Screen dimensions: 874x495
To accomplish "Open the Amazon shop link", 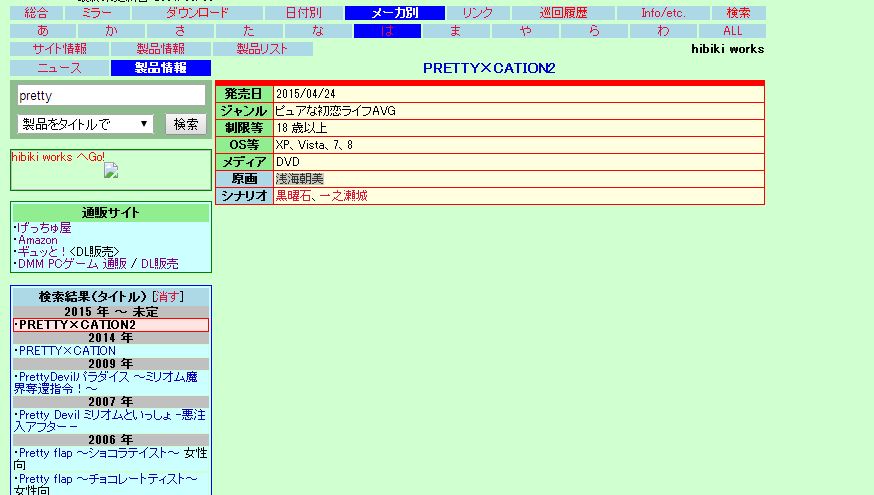I will coord(38,240).
